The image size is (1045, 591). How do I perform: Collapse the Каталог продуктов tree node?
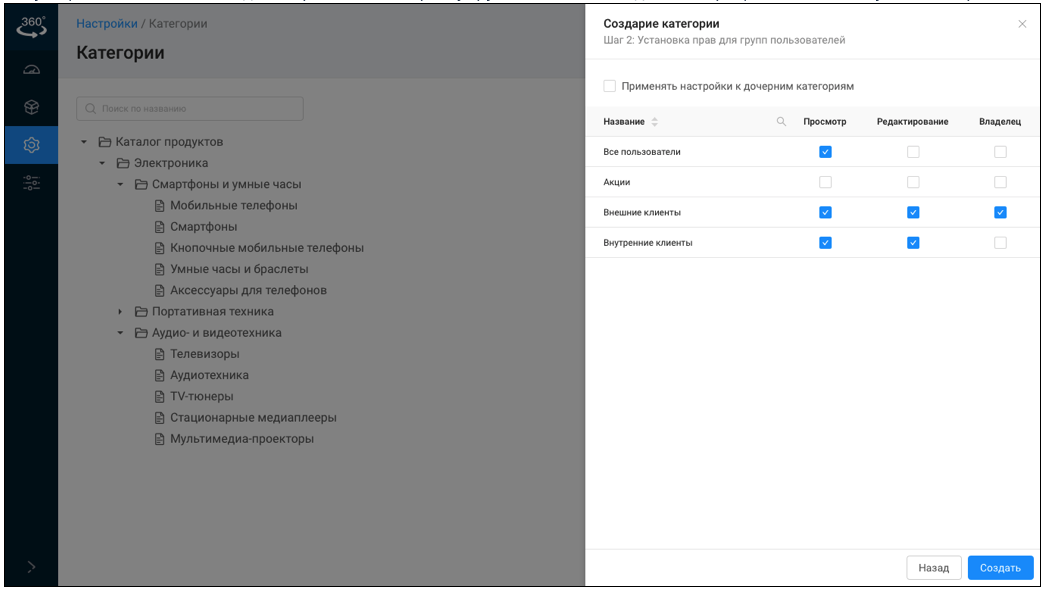84,142
